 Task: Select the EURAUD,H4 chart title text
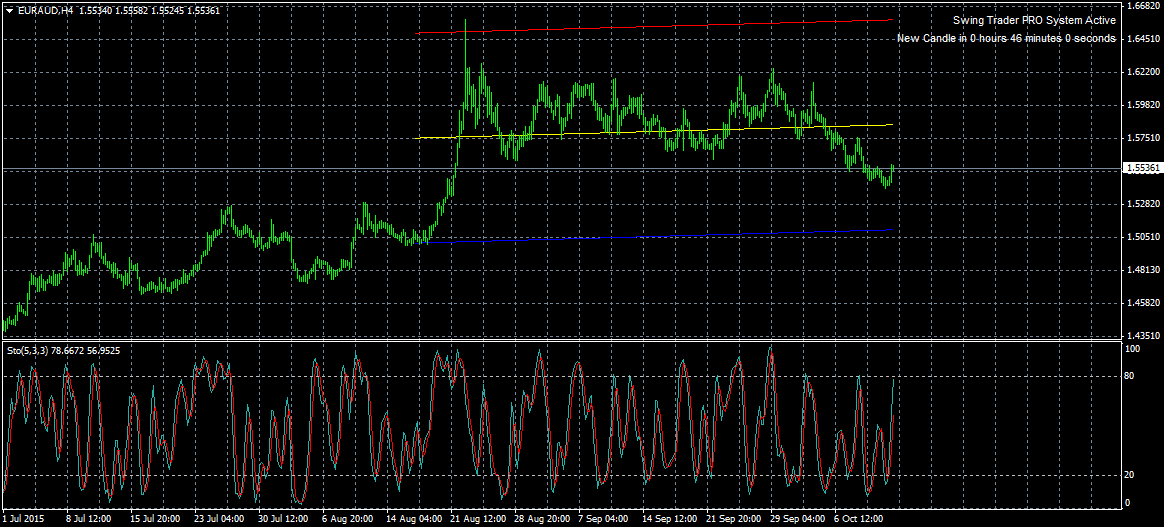[x=43, y=10]
